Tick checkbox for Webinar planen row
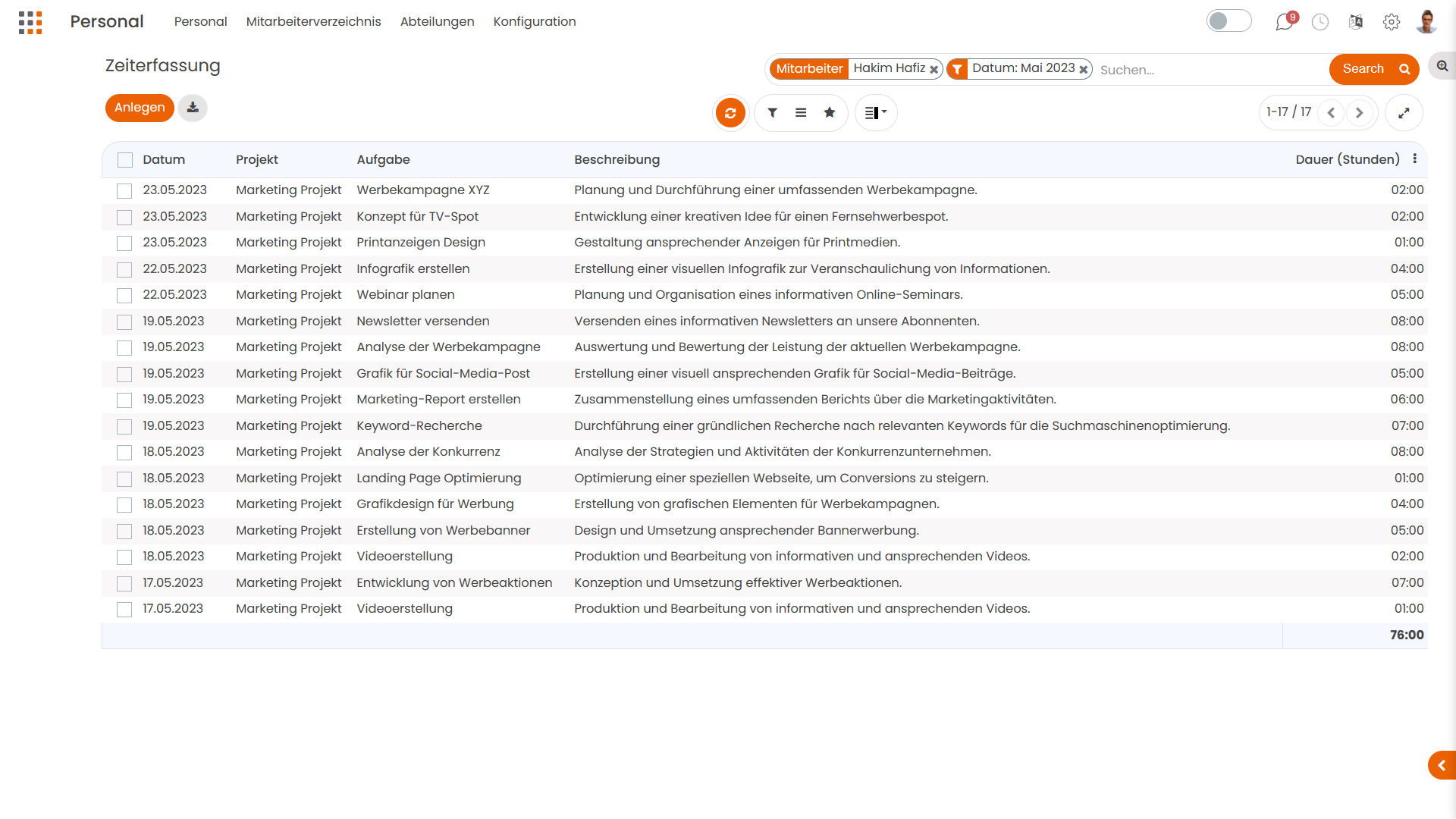Viewport: 1456px width, 819px height. point(124,296)
